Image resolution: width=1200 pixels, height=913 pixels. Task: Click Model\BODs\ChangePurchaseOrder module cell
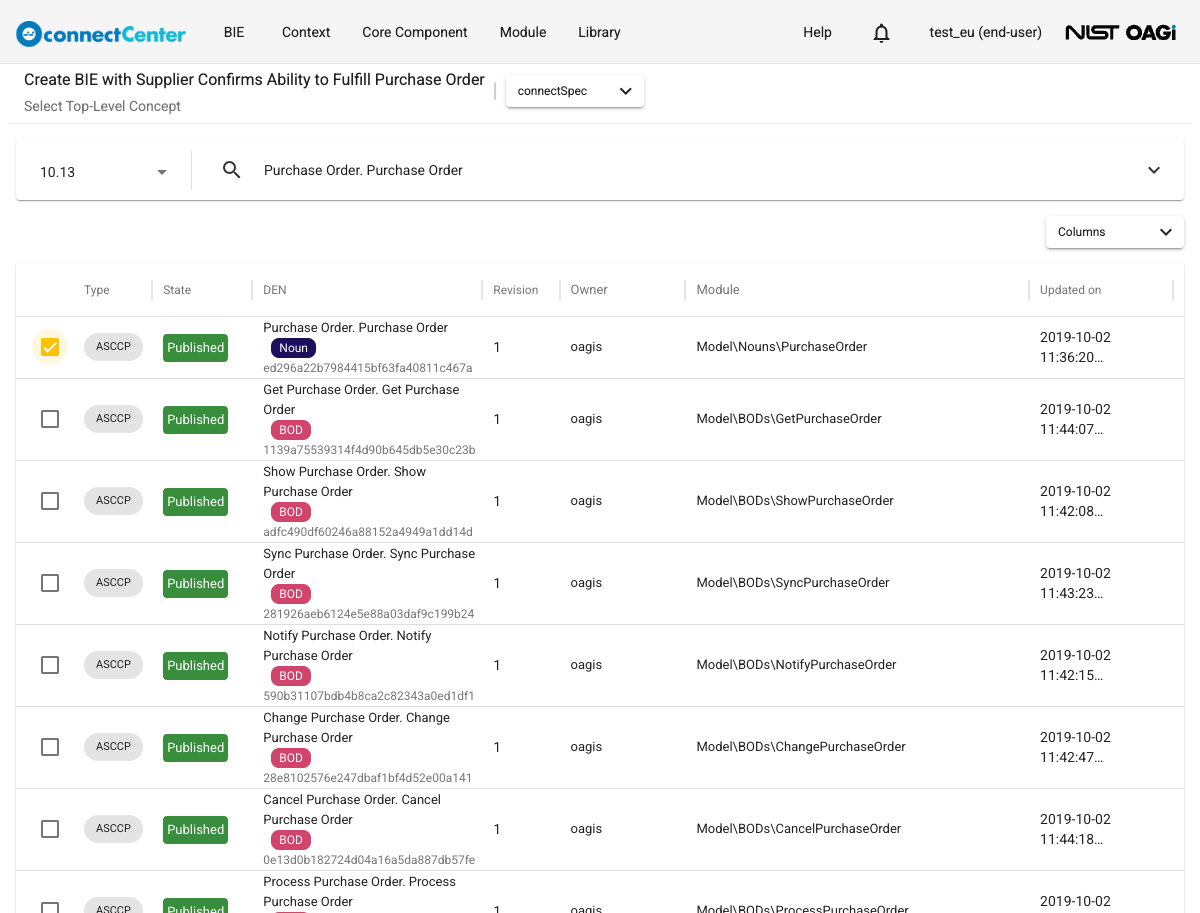click(x=801, y=747)
